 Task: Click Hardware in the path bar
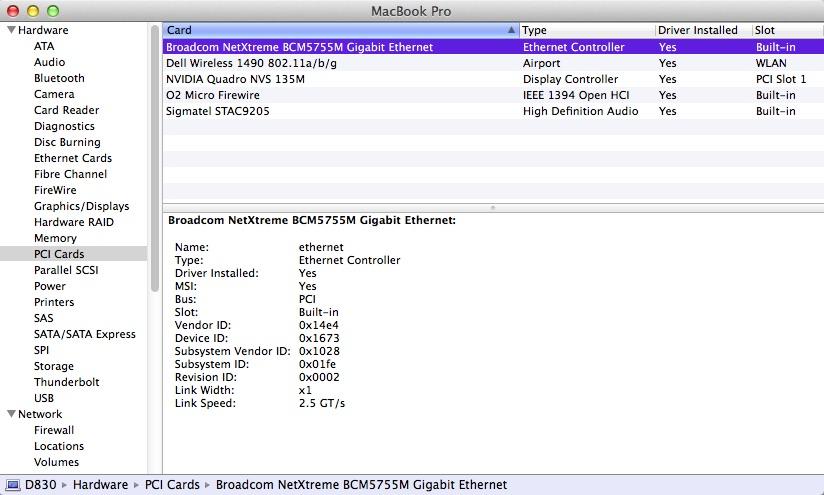(100, 484)
